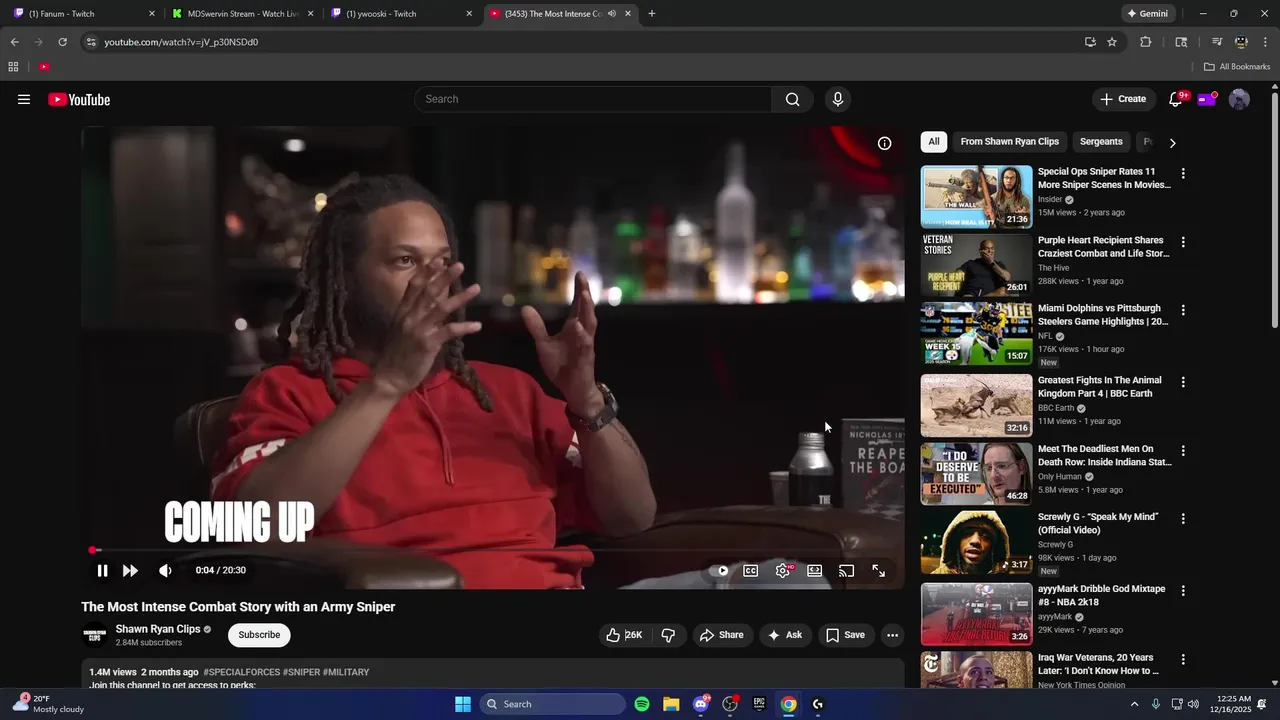
Task: Open the Shawn Ryan Clips channel avatar
Action: click(x=95, y=635)
